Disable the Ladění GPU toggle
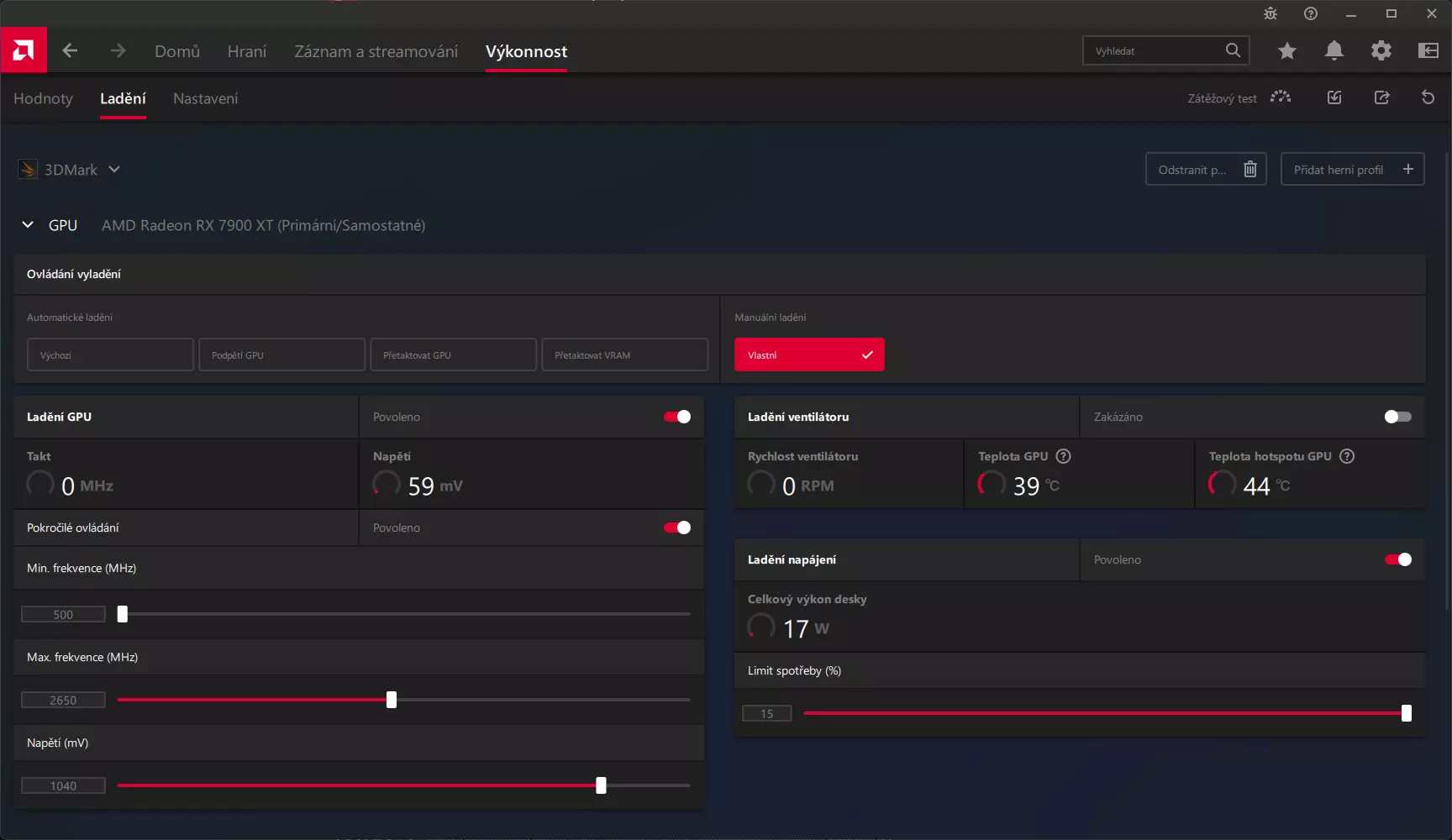This screenshot has width=1452, height=840. pyautogui.click(x=677, y=417)
